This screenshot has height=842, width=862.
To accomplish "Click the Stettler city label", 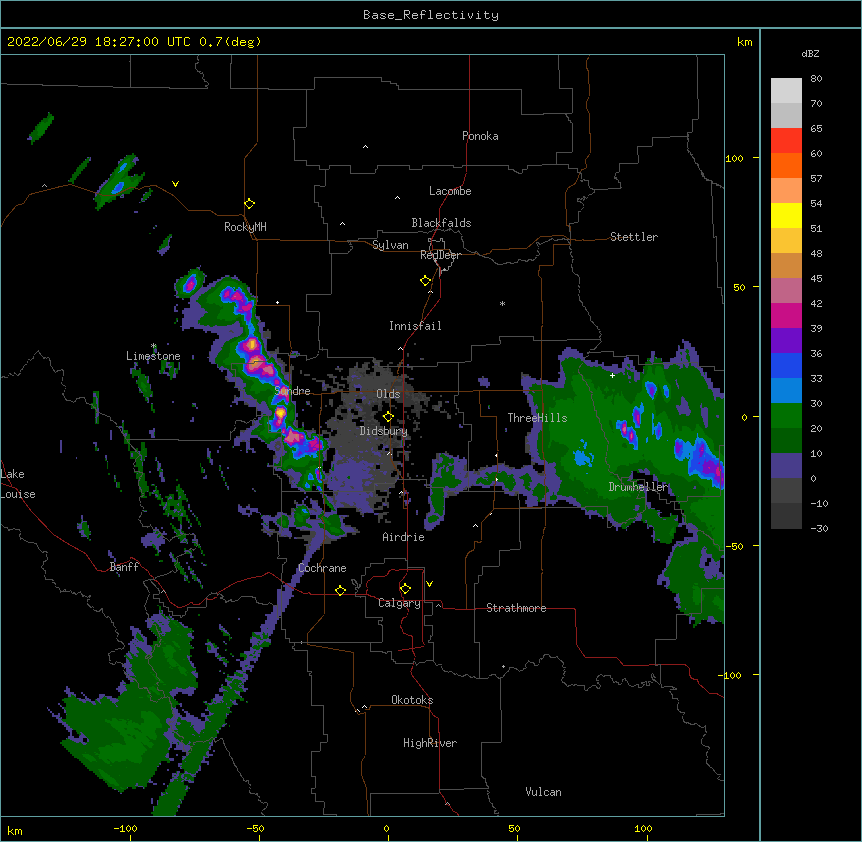I will [x=634, y=237].
